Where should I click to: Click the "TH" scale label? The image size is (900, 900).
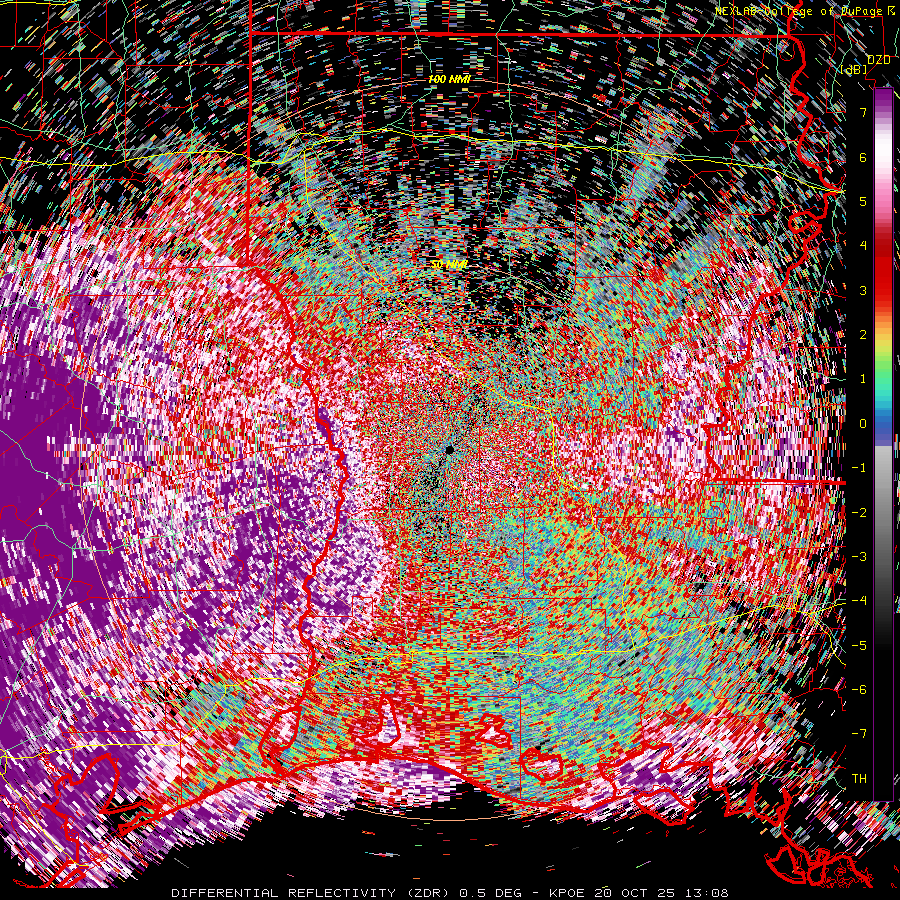[859, 779]
